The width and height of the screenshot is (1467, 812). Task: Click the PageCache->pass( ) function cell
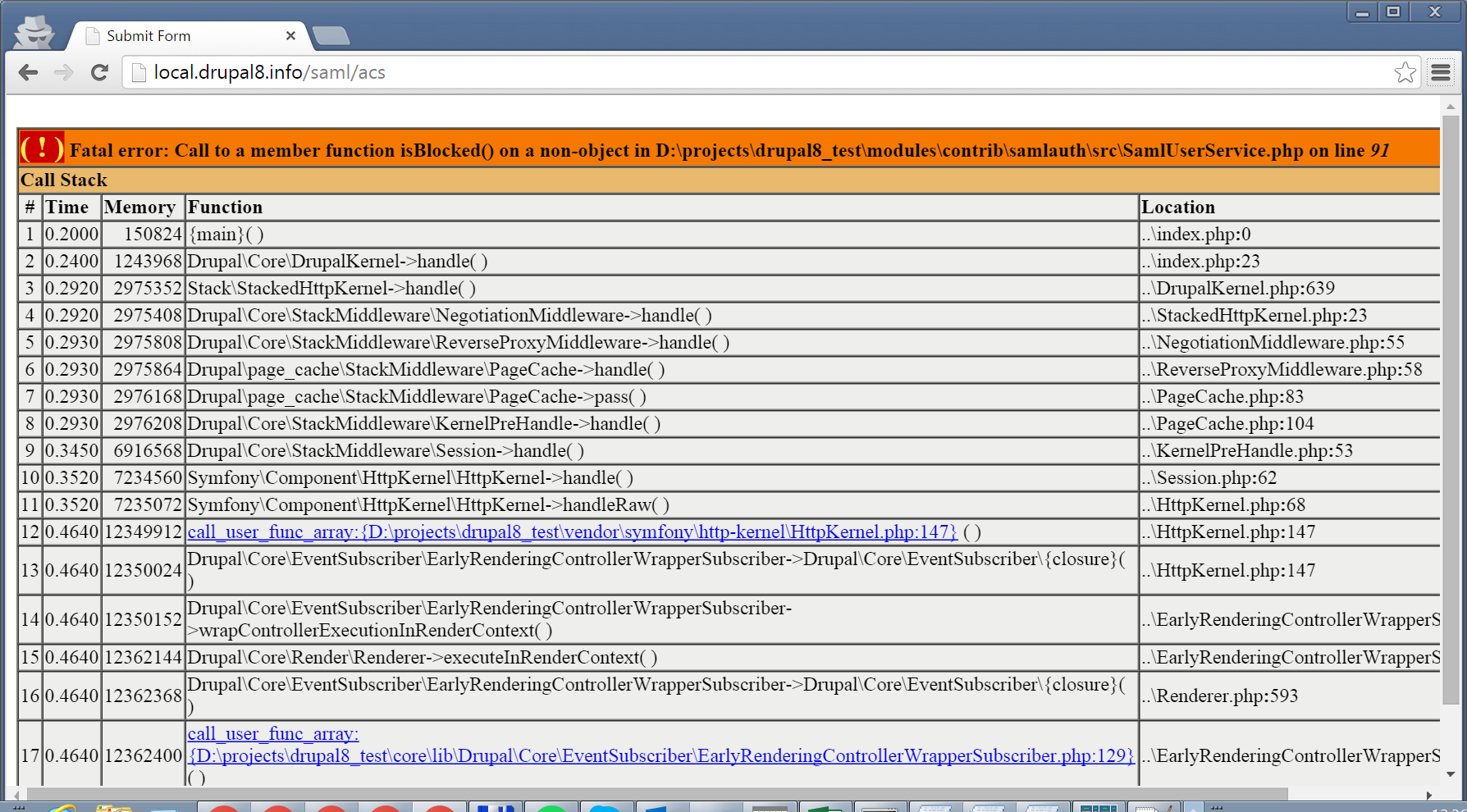661,396
